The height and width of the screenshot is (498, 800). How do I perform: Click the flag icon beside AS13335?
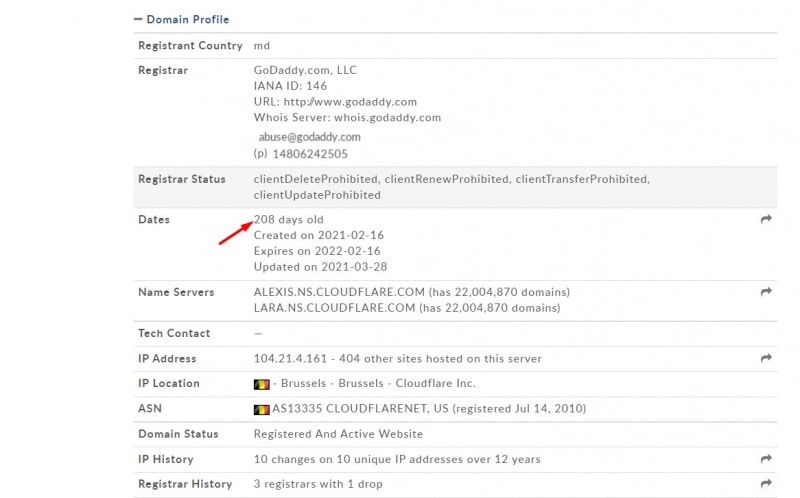262,409
